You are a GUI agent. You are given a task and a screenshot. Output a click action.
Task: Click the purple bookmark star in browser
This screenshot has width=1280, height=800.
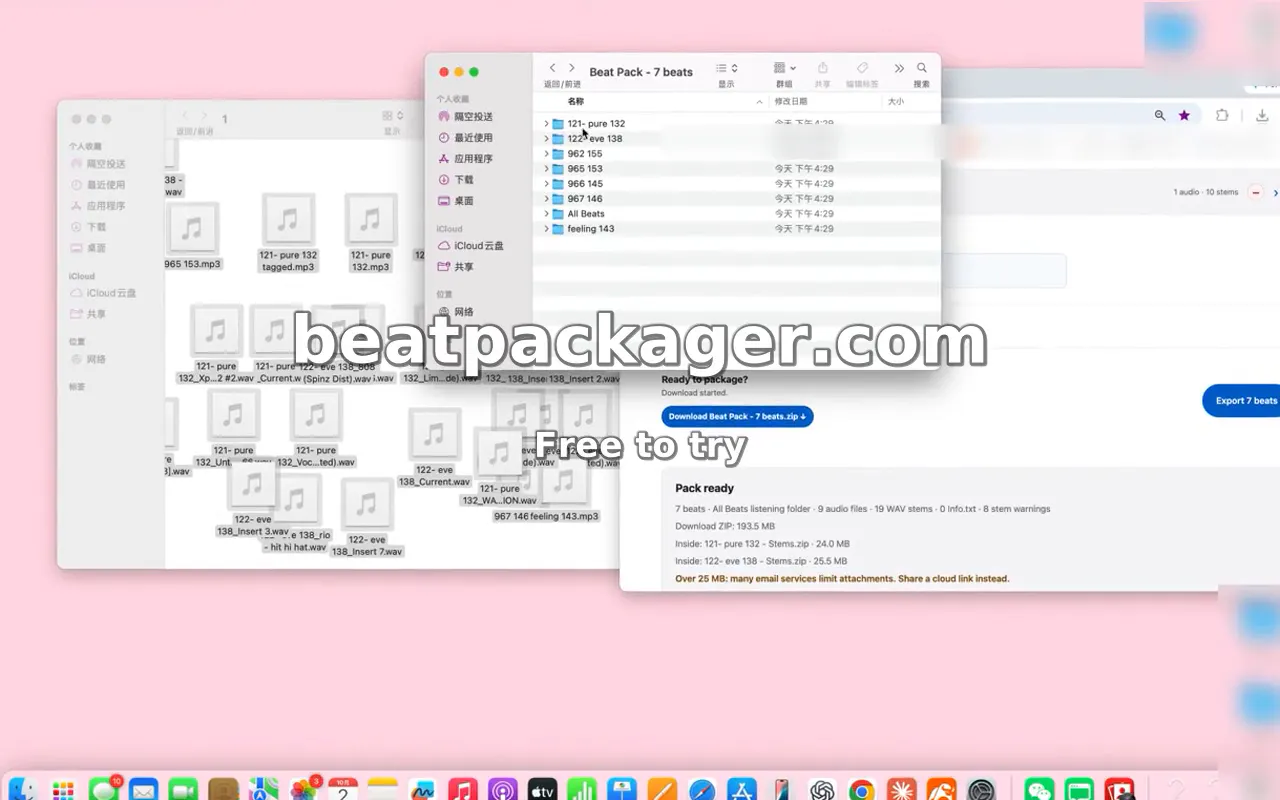coord(1185,115)
